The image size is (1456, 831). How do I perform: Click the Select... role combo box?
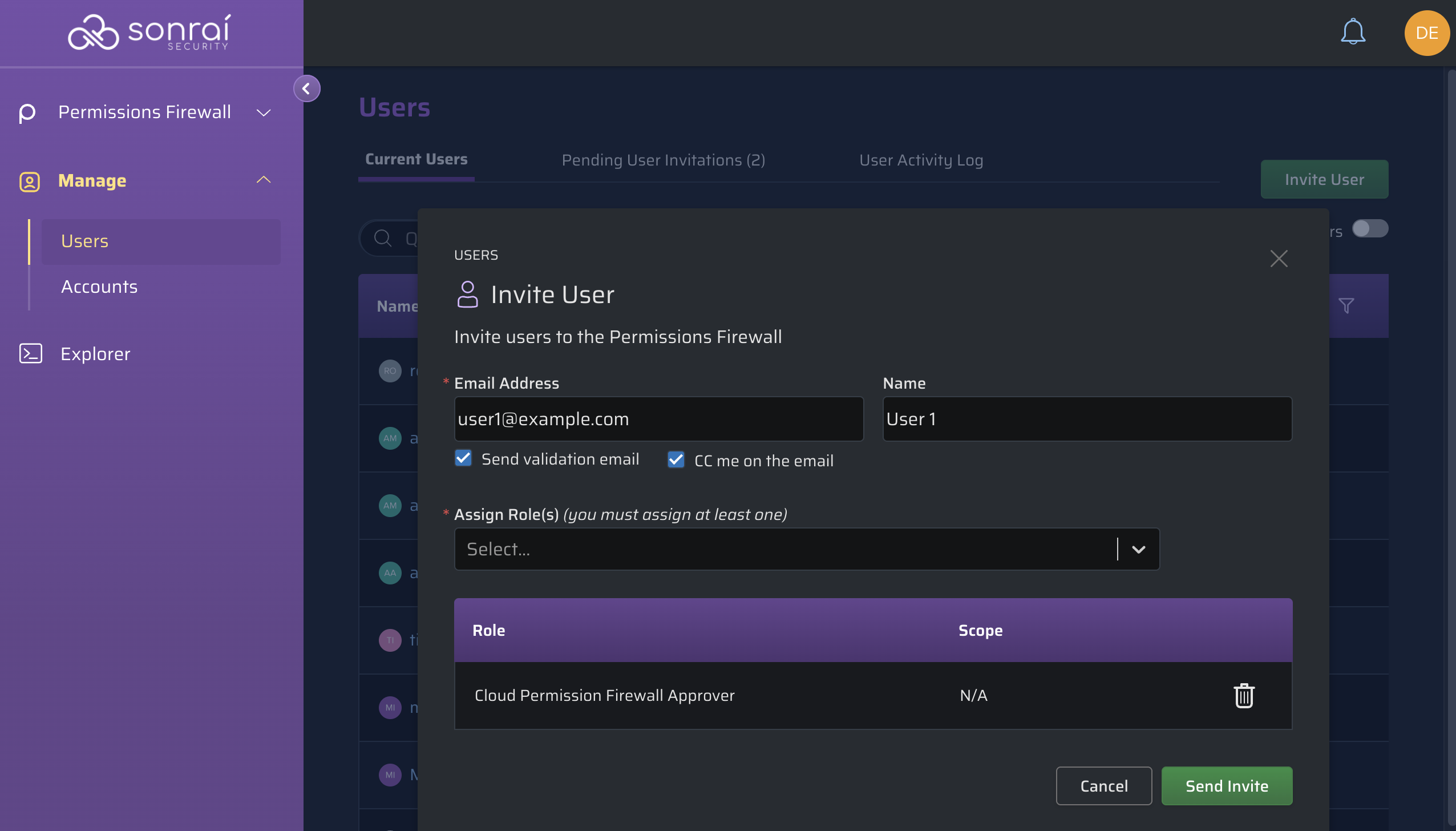click(x=807, y=549)
